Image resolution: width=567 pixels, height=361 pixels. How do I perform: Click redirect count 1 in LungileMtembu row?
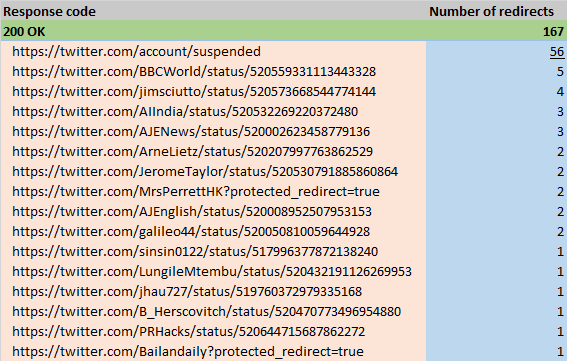coord(560,271)
